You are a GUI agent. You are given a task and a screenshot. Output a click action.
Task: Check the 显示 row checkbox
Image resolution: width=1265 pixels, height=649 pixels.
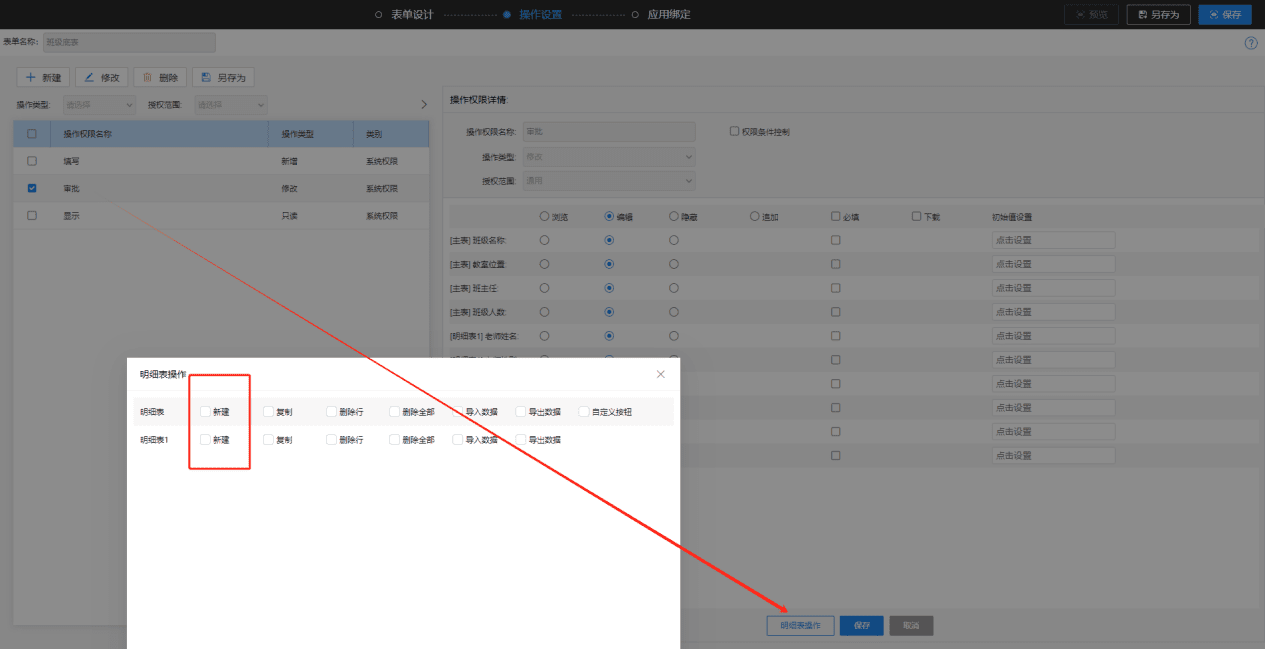coord(32,215)
